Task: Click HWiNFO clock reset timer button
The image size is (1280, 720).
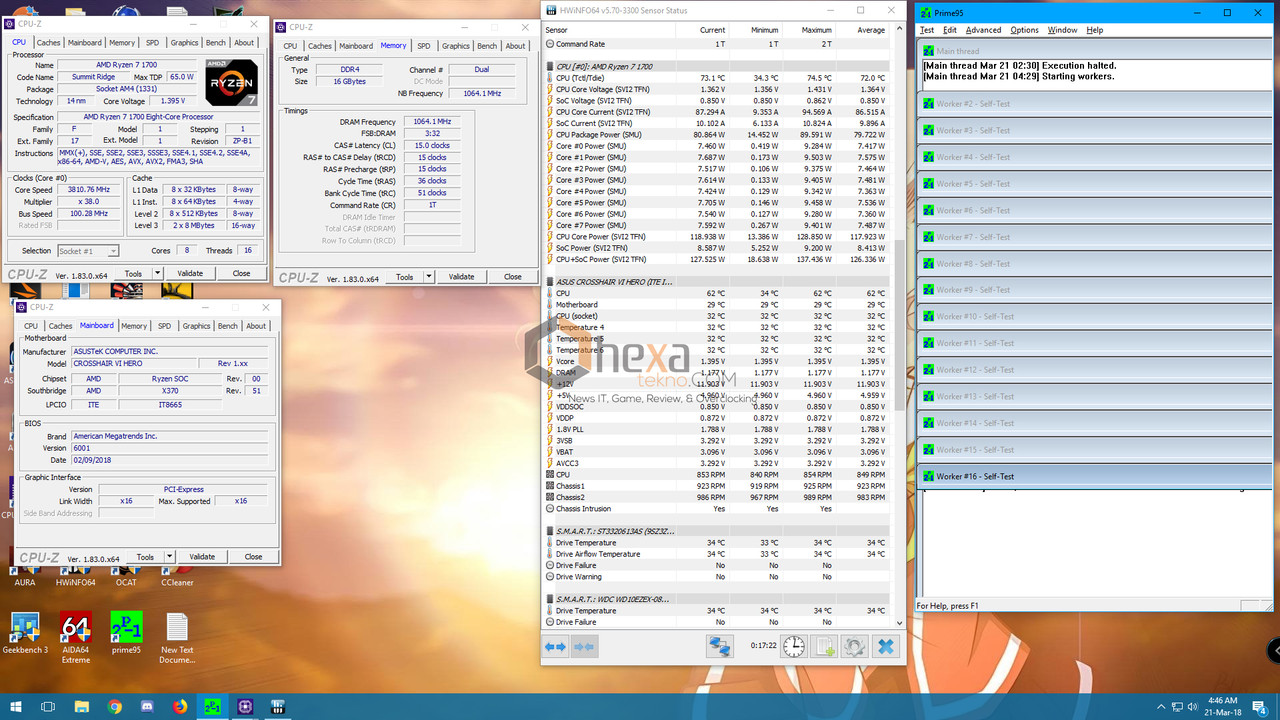Action: point(793,646)
